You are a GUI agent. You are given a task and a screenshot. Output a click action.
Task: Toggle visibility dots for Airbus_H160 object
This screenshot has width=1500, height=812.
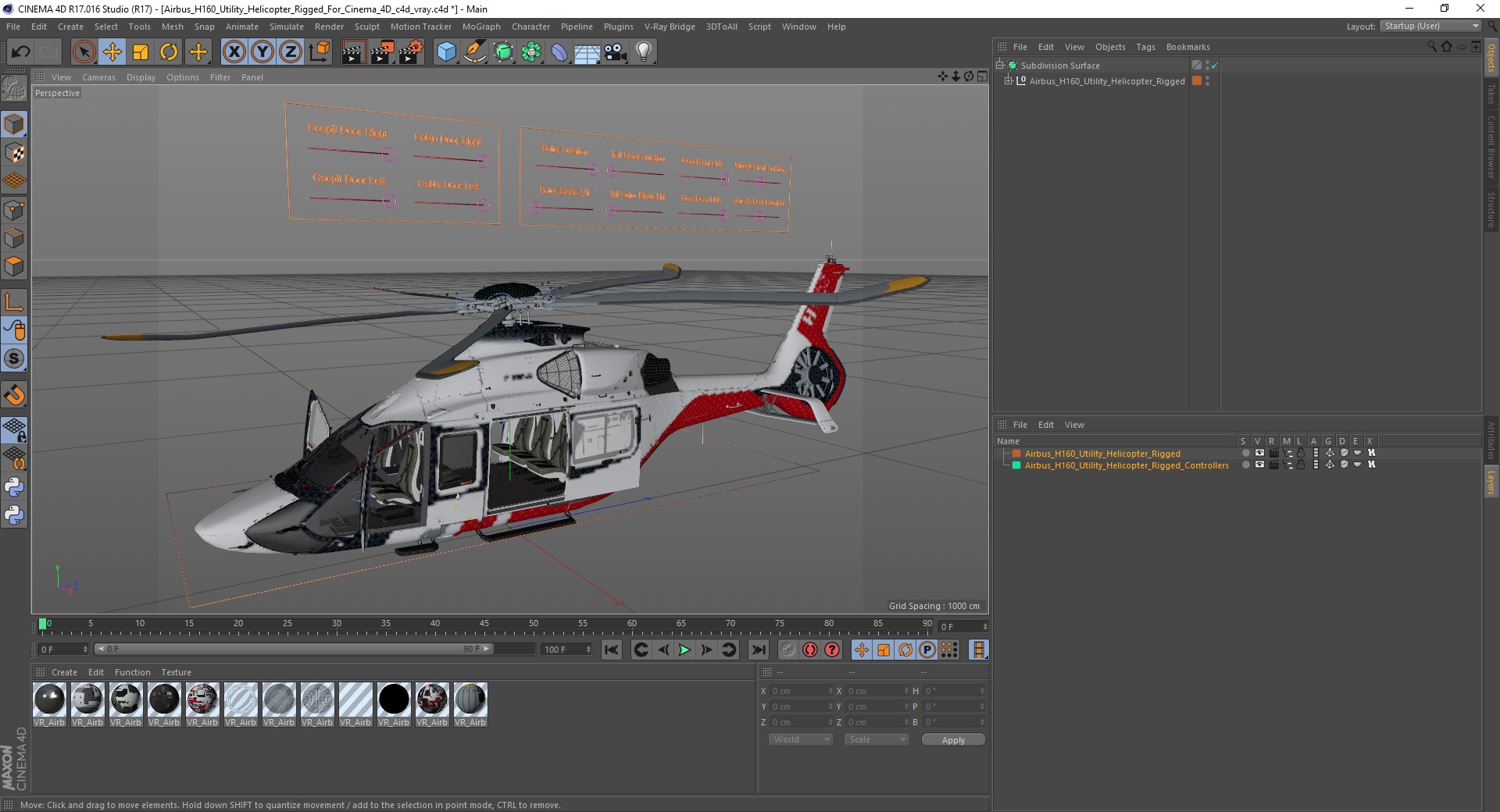(x=1207, y=80)
